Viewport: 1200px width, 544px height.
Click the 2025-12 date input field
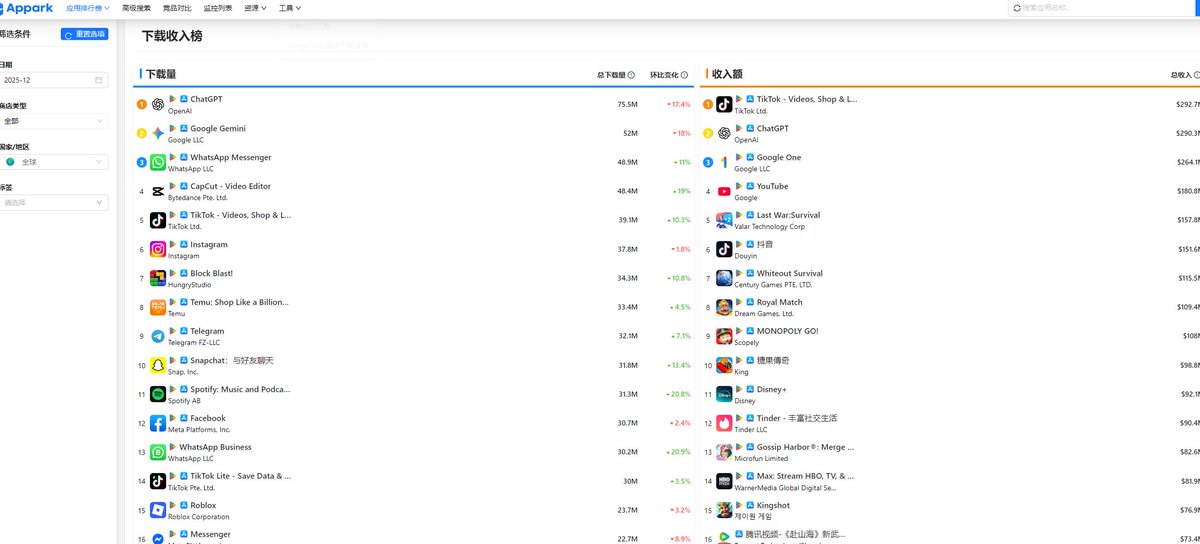(53, 80)
